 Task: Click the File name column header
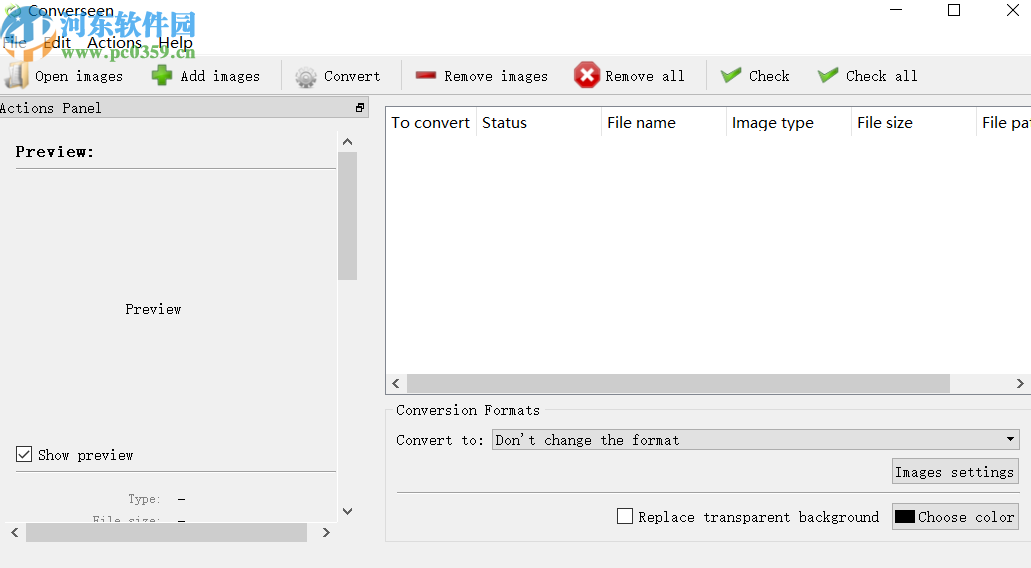(641, 123)
